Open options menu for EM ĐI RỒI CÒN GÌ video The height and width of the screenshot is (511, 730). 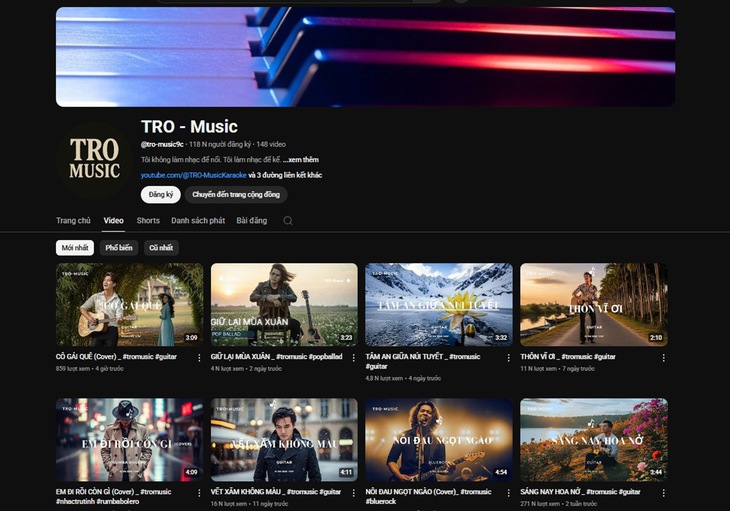click(198, 493)
